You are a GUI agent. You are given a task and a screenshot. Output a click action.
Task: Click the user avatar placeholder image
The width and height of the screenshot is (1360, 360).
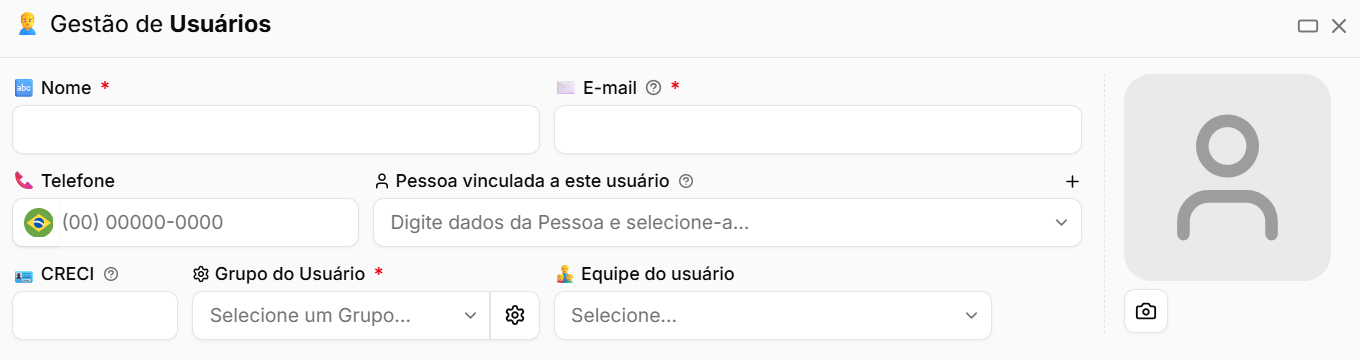[x=1227, y=177]
